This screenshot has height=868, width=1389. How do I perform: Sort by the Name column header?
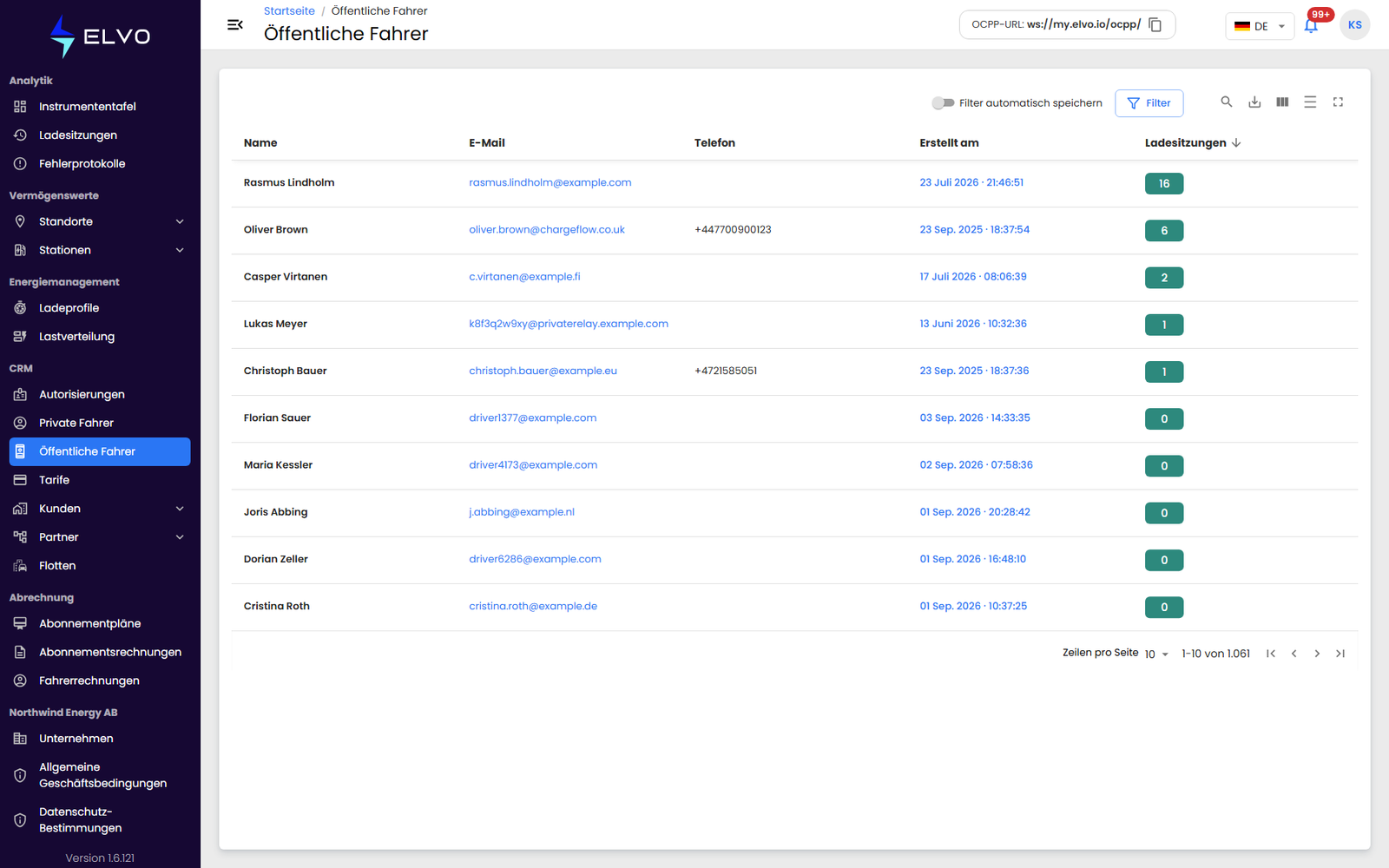pos(260,142)
